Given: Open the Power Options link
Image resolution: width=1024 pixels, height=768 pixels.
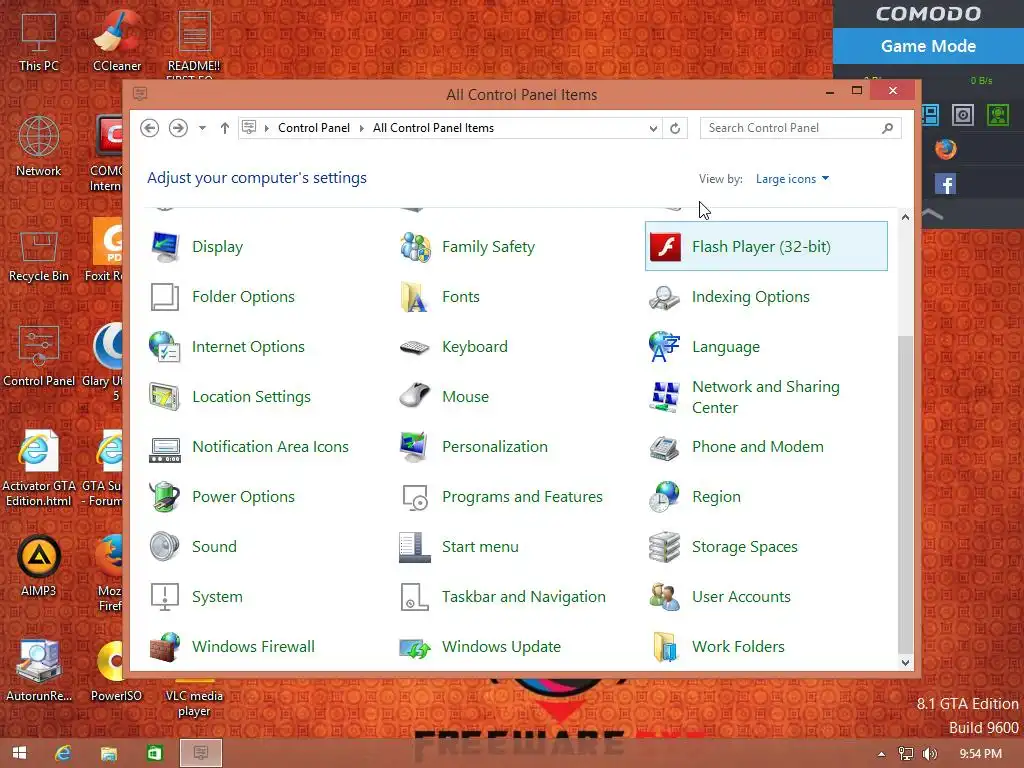Looking at the screenshot, I should (244, 497).
